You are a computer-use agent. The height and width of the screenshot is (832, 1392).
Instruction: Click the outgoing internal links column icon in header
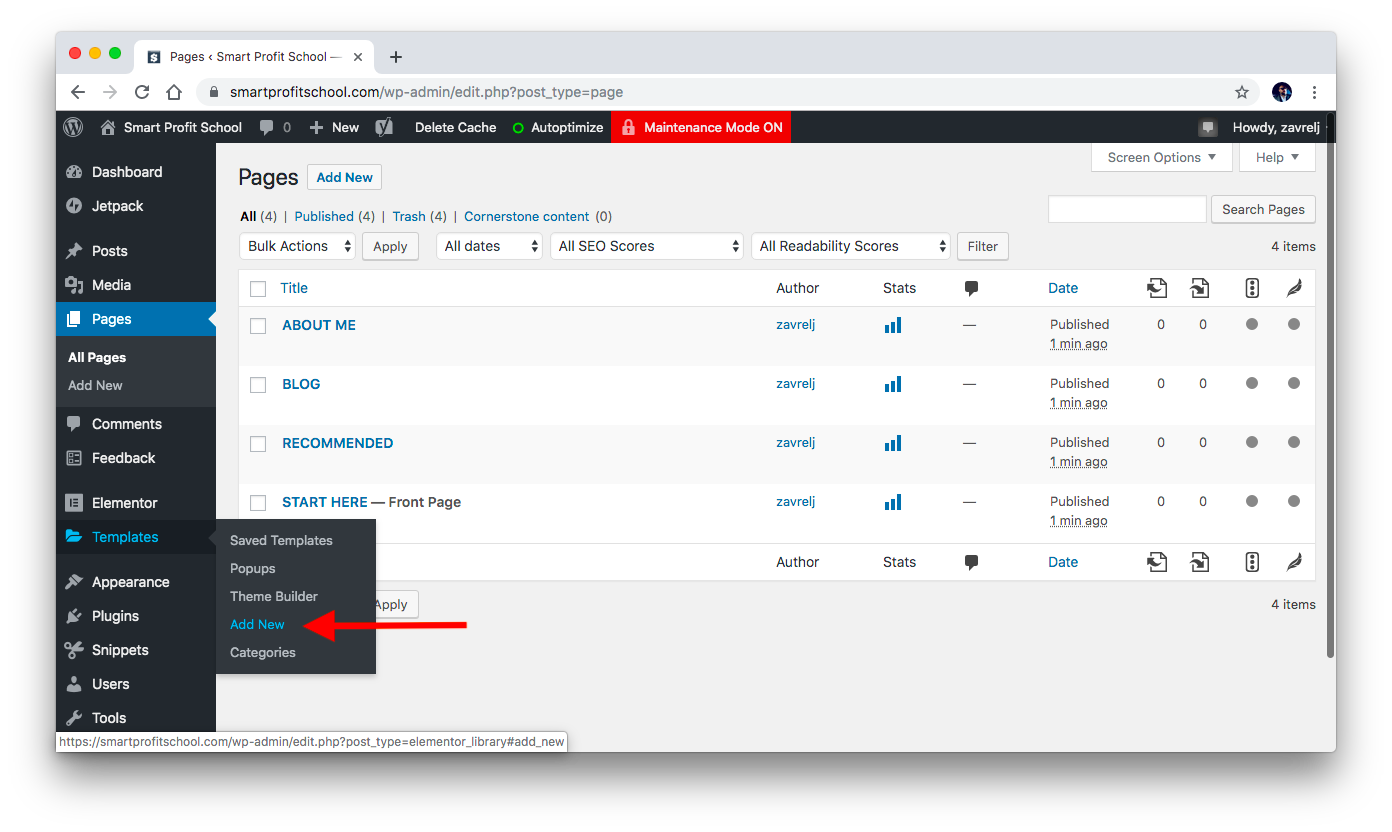pos(1157,288)
